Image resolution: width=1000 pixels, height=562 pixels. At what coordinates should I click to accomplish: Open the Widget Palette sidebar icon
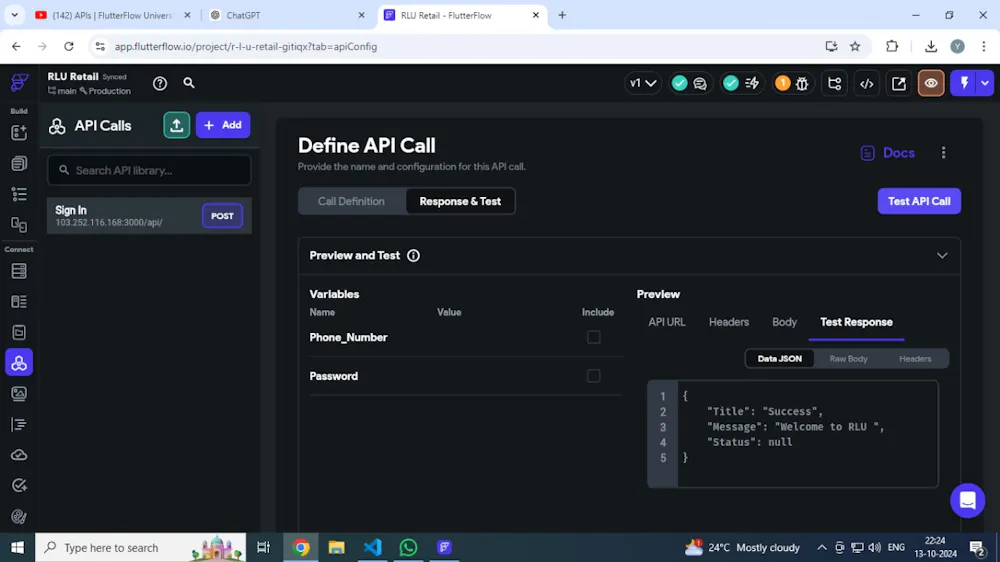pyautogui.click(x=19, y=133)
